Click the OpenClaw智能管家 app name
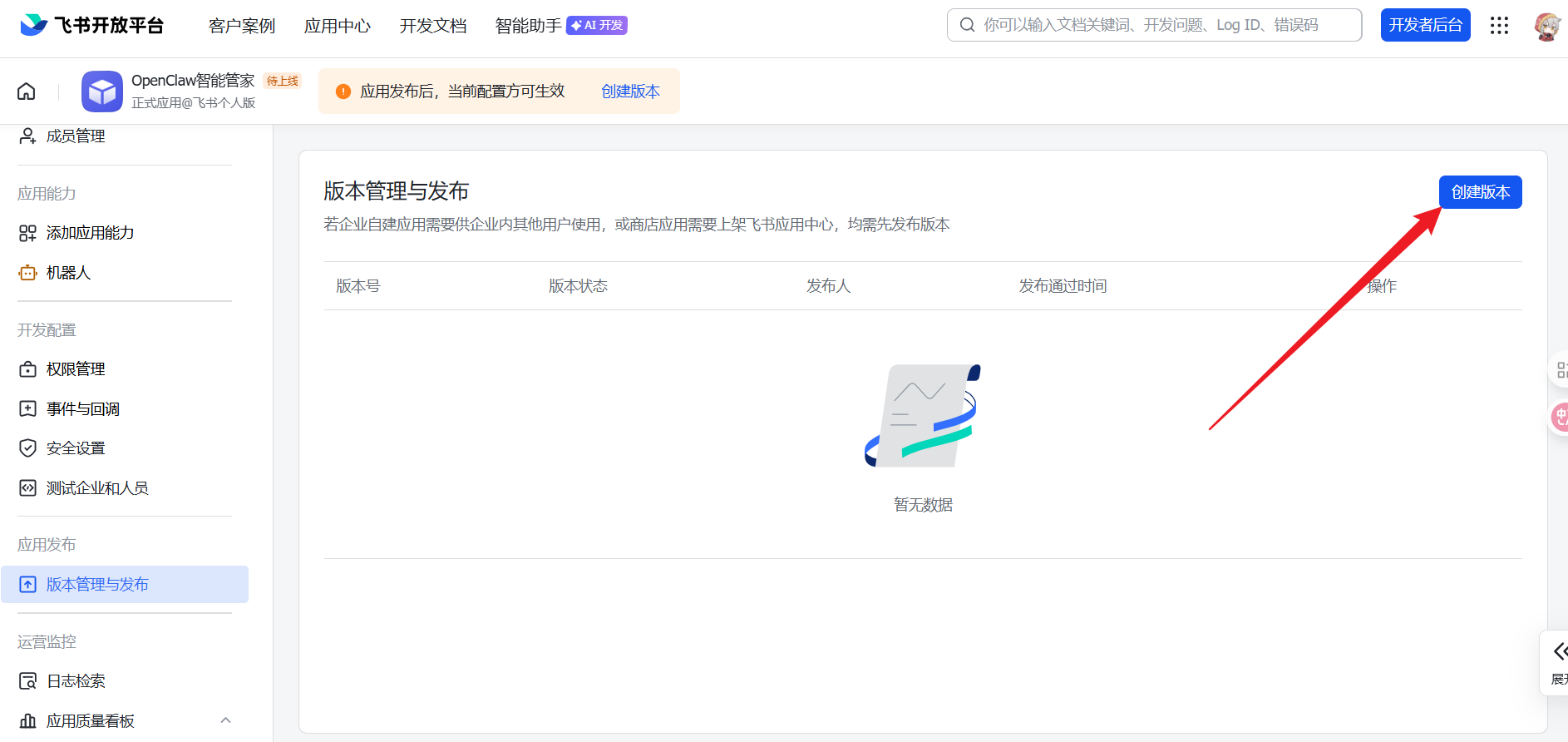The image size is (1568, 742). [193, 81]
